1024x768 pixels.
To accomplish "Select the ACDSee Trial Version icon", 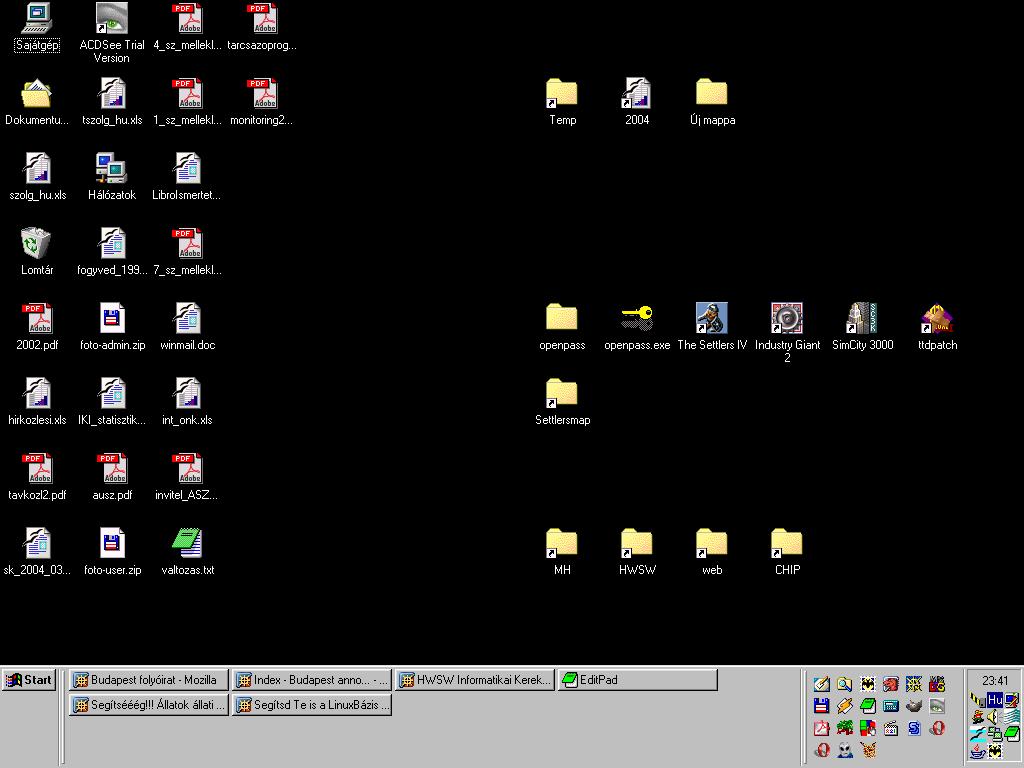I will click(x=112, y=19).
